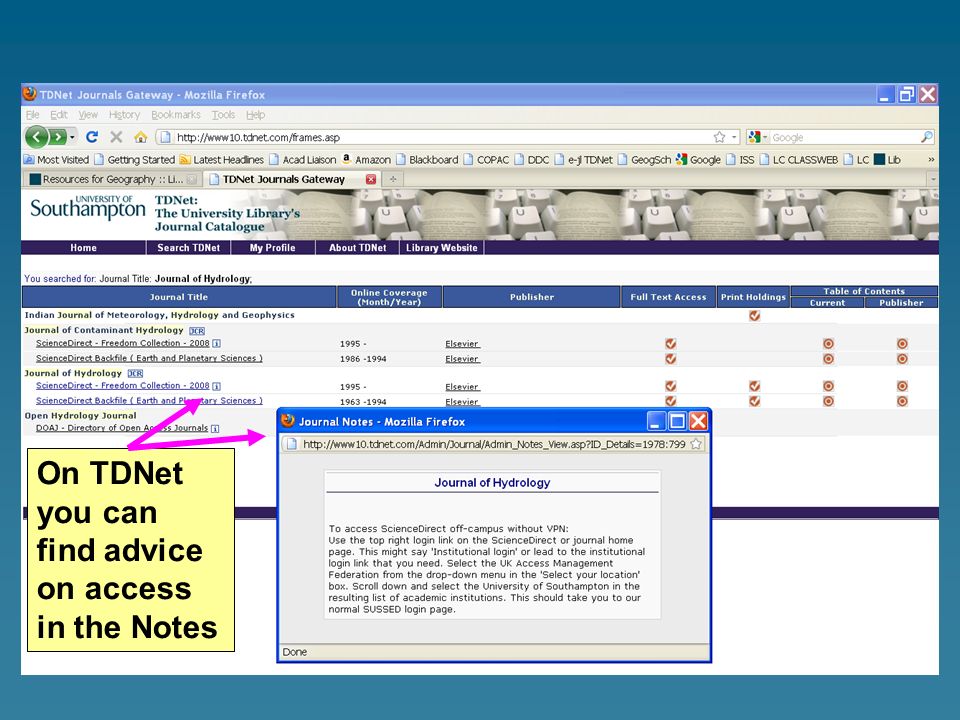Open About TDNet in the navigation bar
The image size is (960, 720).
[358, 247]
